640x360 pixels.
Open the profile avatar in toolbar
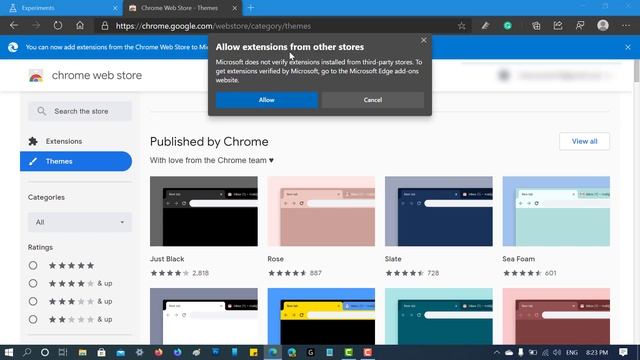point(603,26)
